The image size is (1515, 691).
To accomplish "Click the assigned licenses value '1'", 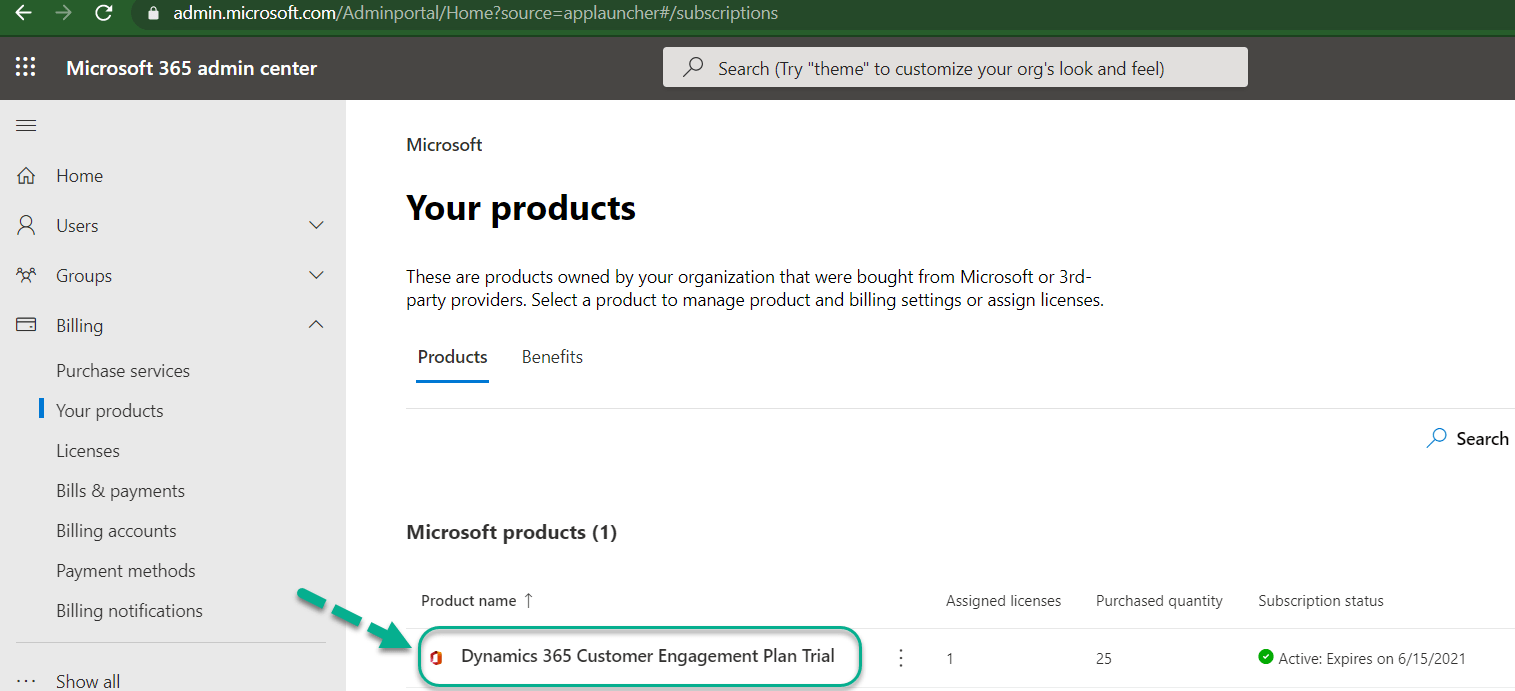I will click(x=950, y=658).
